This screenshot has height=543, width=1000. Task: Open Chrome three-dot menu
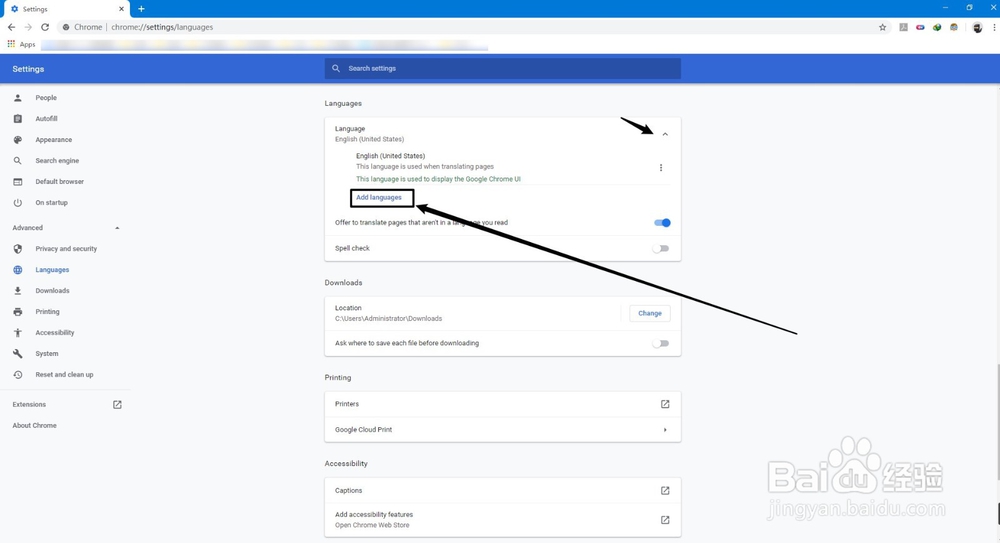(x=994, y=27)
